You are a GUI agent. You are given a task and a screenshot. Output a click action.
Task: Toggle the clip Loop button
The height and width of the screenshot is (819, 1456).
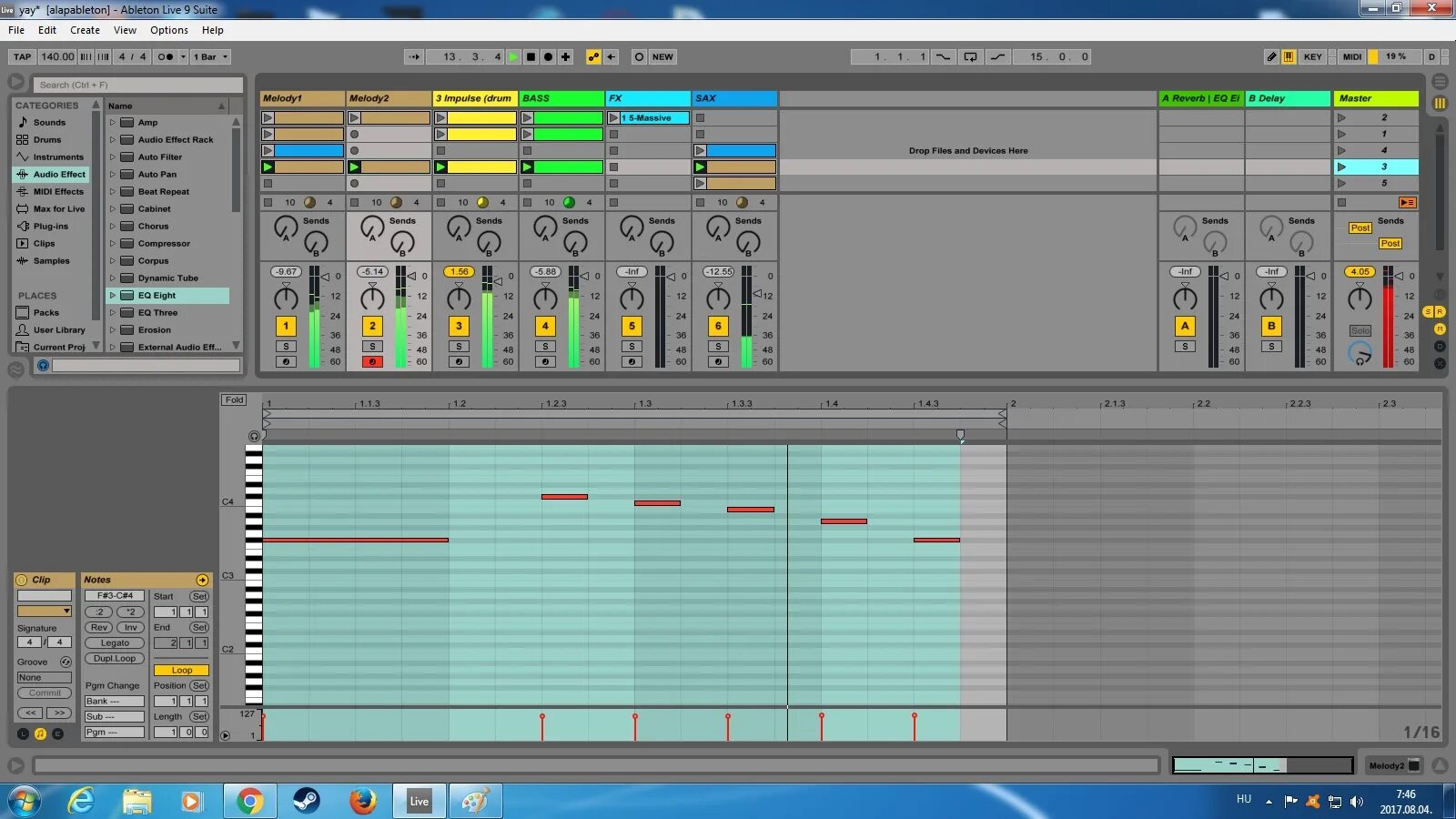181,670
